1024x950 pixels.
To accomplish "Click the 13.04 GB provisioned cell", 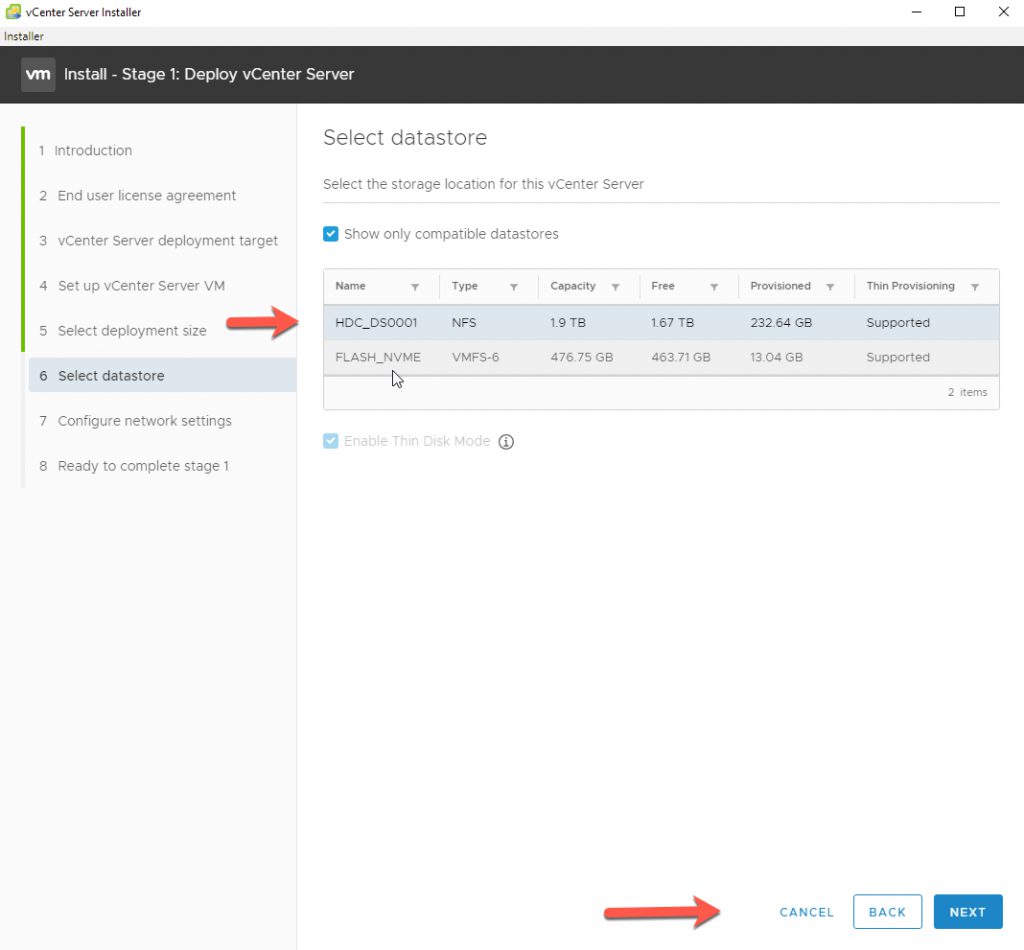I will click(776, 357).
